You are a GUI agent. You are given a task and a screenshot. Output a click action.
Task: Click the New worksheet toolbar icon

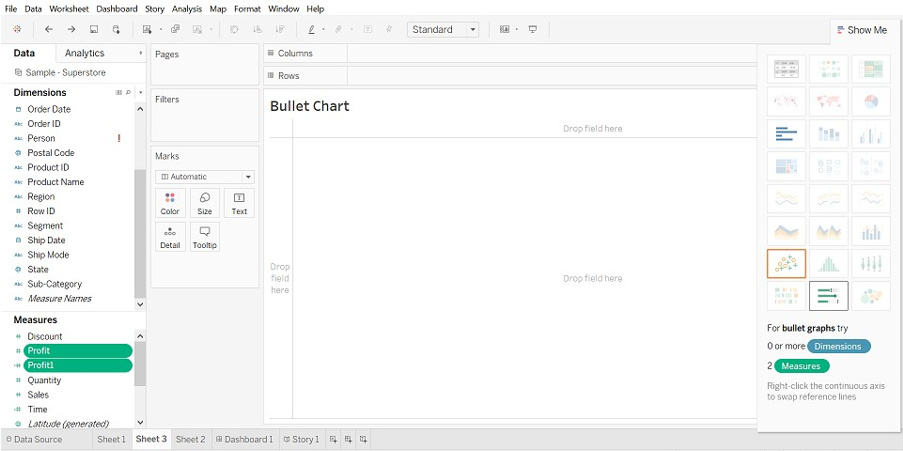tap(147, 29)
